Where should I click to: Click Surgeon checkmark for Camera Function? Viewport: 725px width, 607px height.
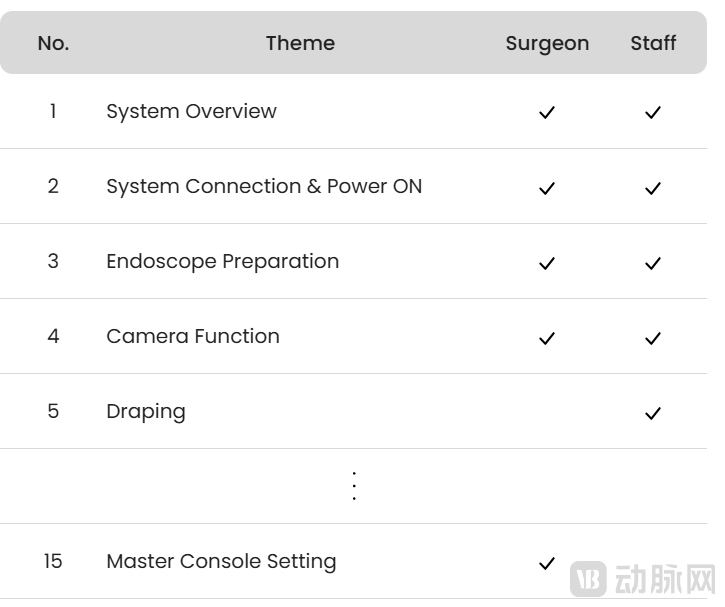pos(546,338)
